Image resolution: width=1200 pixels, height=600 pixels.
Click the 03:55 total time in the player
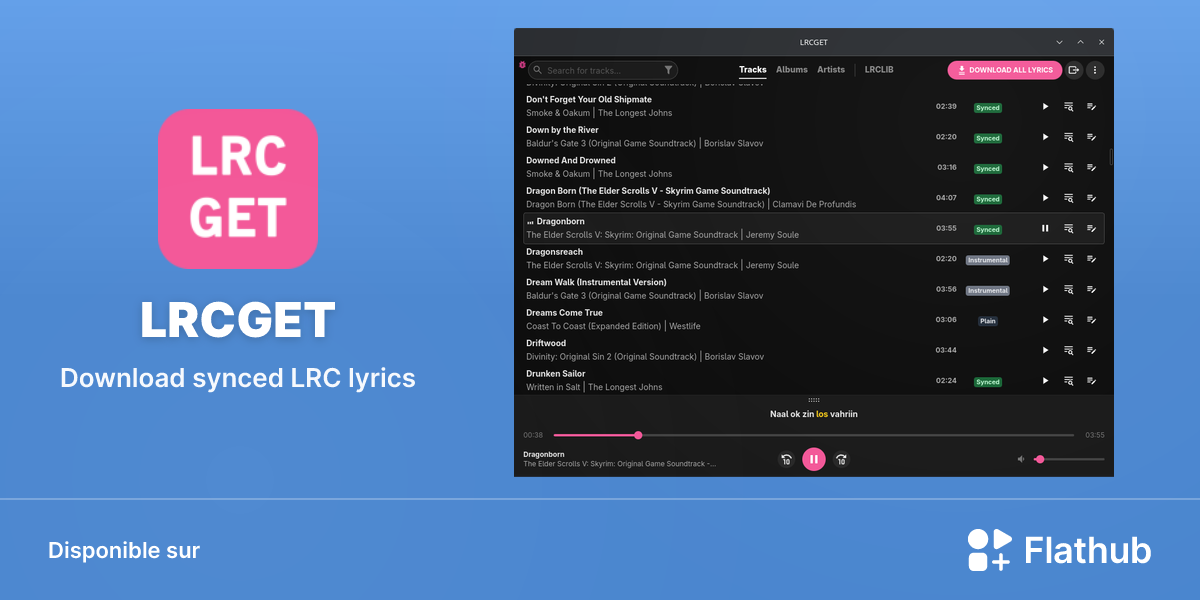tap(1095, 435)
